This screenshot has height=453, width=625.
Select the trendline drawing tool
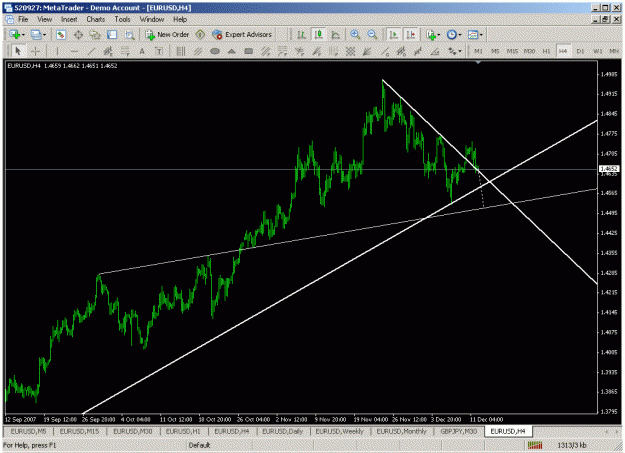pos(91,51)
